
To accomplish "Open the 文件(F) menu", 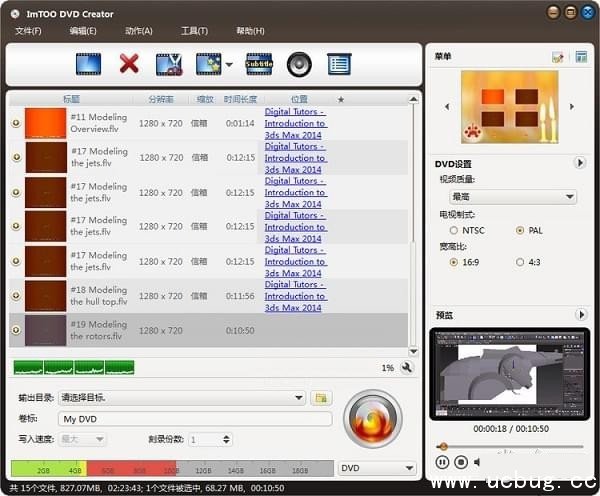I will click(x=29, y=31).
